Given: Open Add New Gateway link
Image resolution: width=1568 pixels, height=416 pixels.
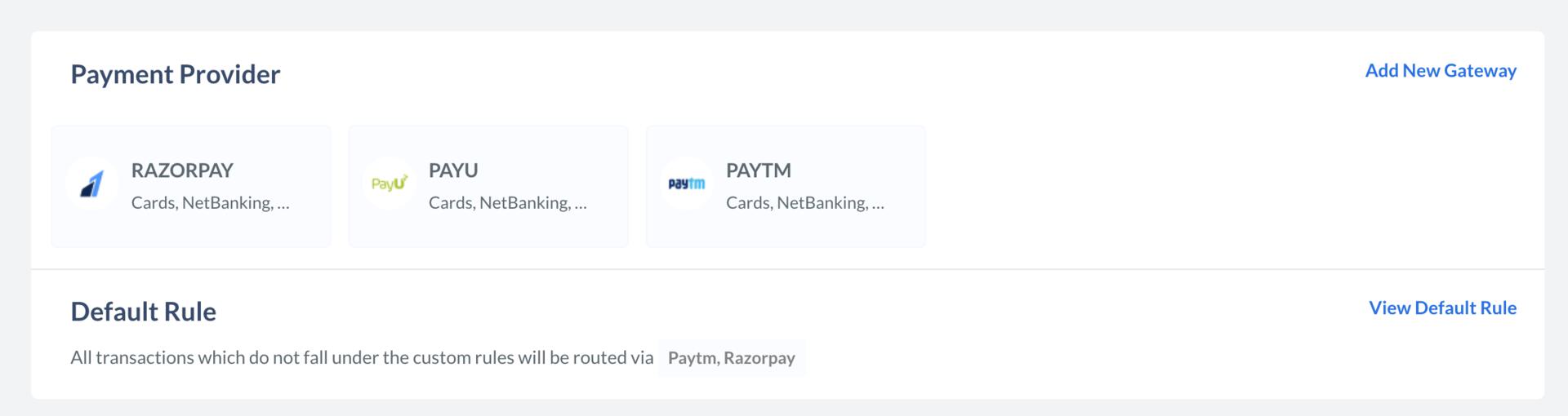Looking at the screenshot, I should 1441,71.
